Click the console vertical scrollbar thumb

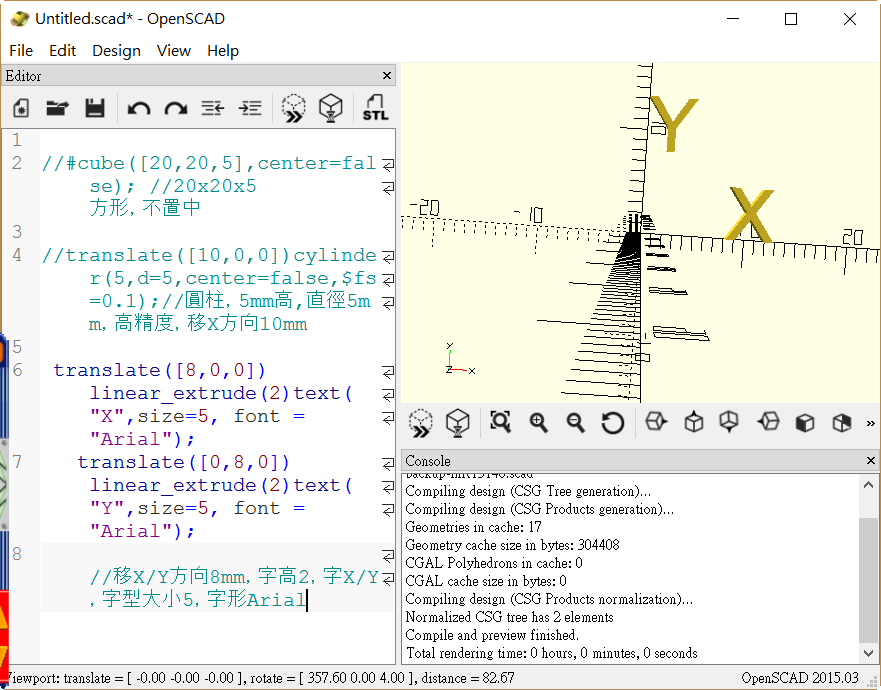[868, 580]
